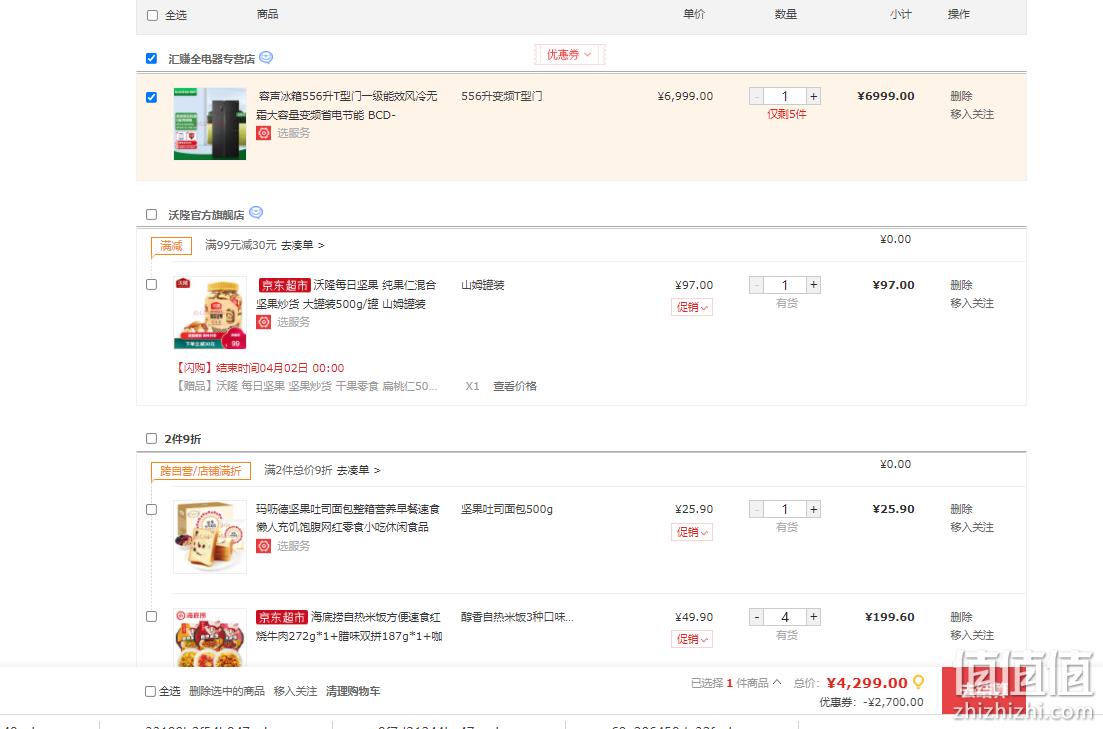Open the 【赠品】沃隆 每日坚果 gift link
This screenshot has width=1103, height=729.
point(306,386)
